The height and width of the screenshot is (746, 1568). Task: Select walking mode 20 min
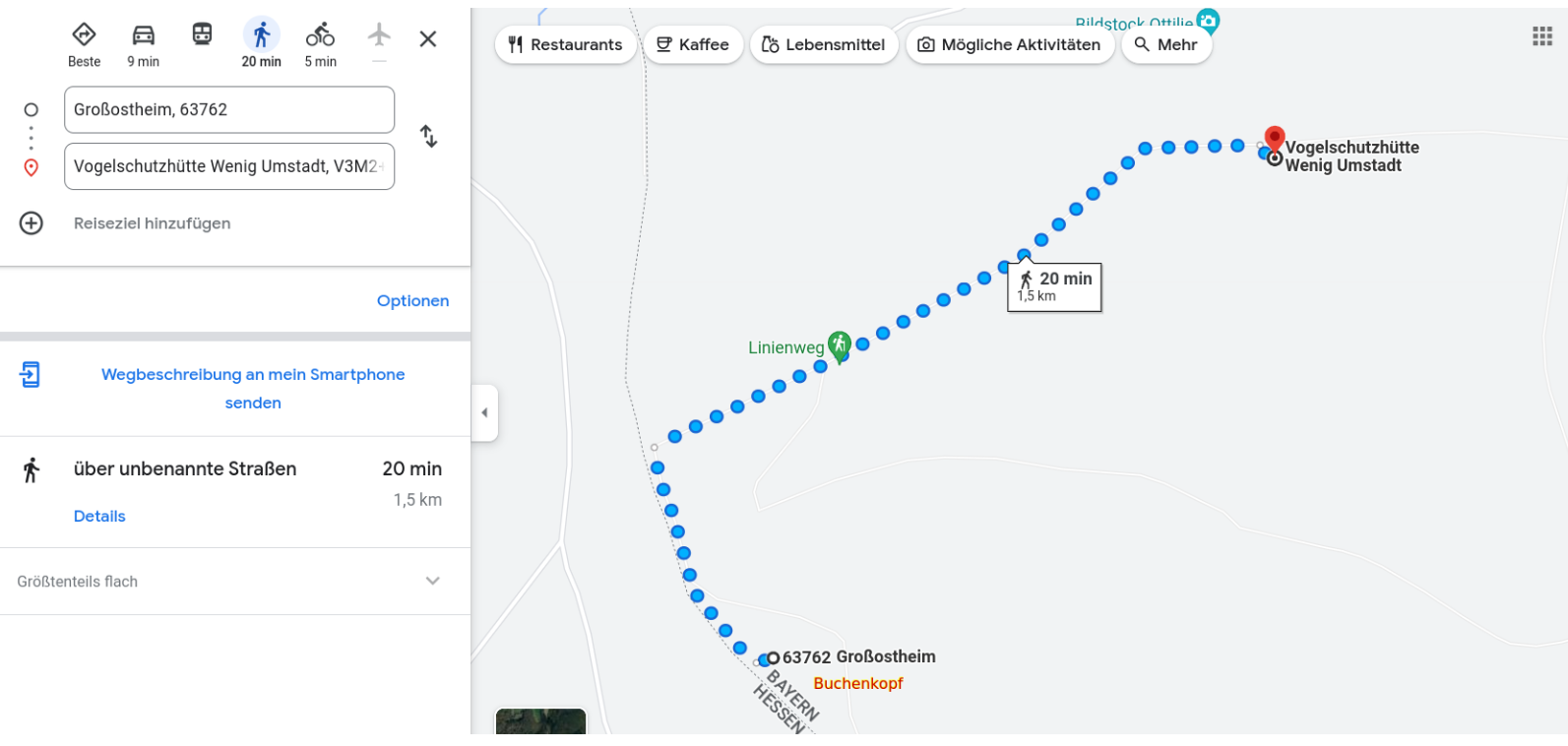(261, 36)
